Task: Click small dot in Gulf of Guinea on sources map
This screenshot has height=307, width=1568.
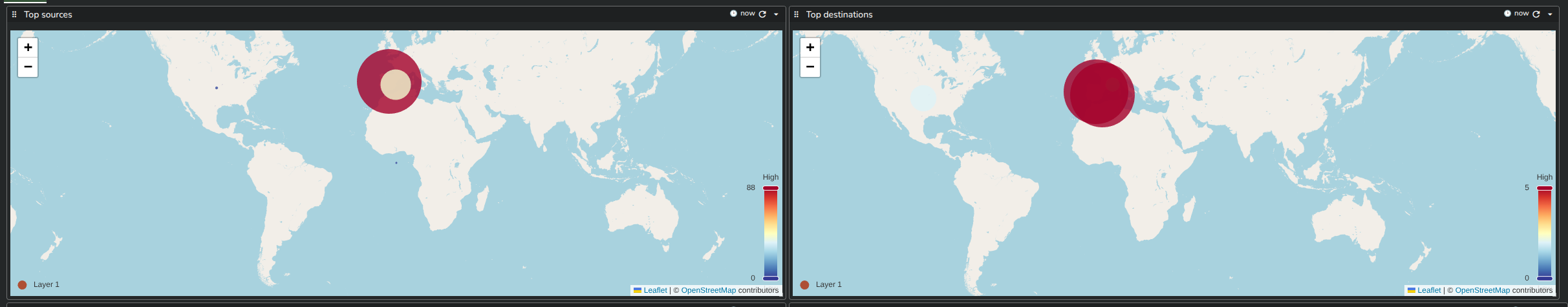Action: (396, 163)
